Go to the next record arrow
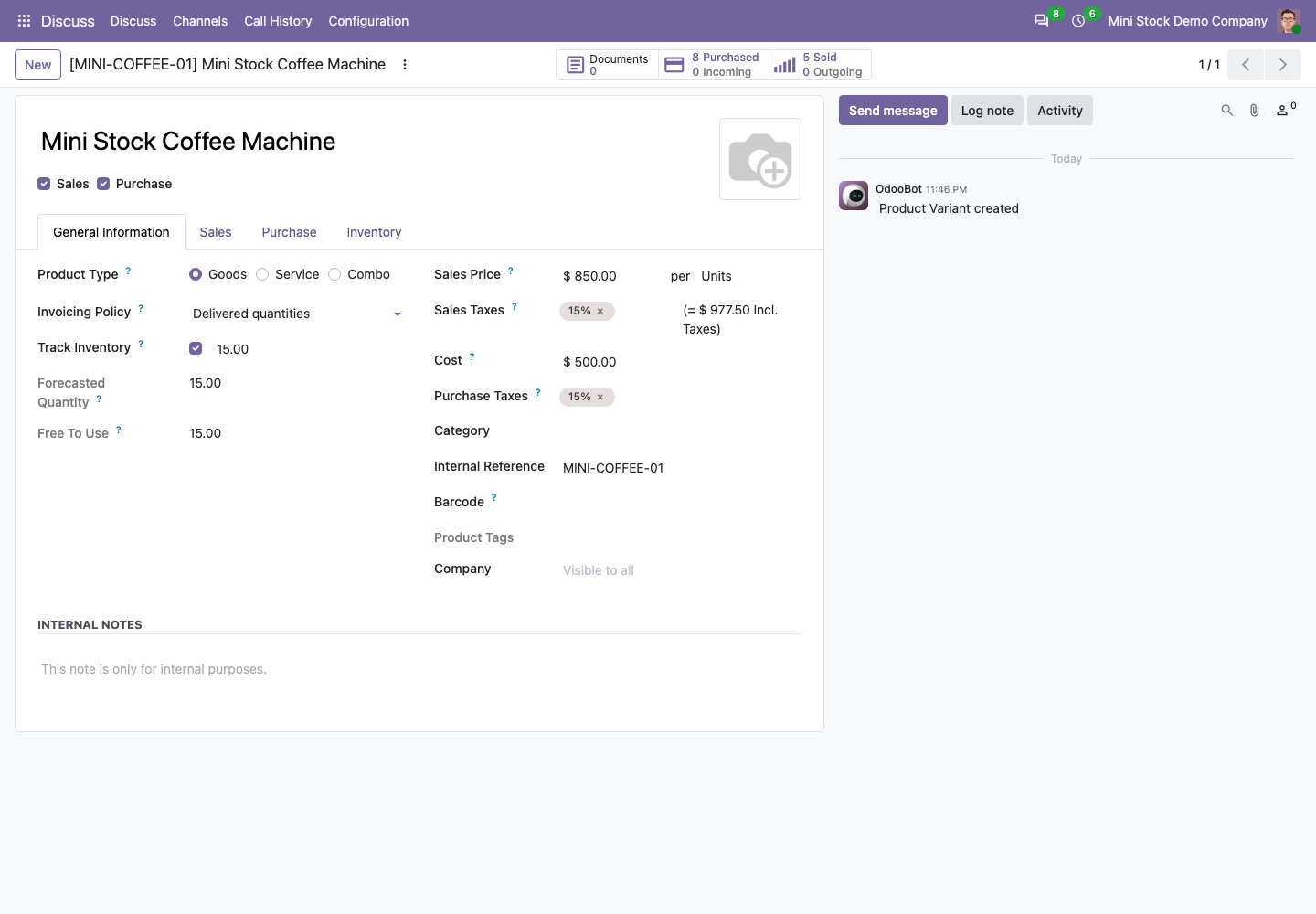Screen dimensions: 1316x914 tap(1283, 65)
